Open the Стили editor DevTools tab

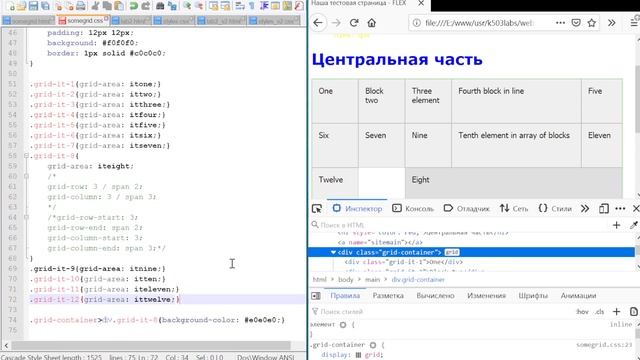click(x=555, y=209)
